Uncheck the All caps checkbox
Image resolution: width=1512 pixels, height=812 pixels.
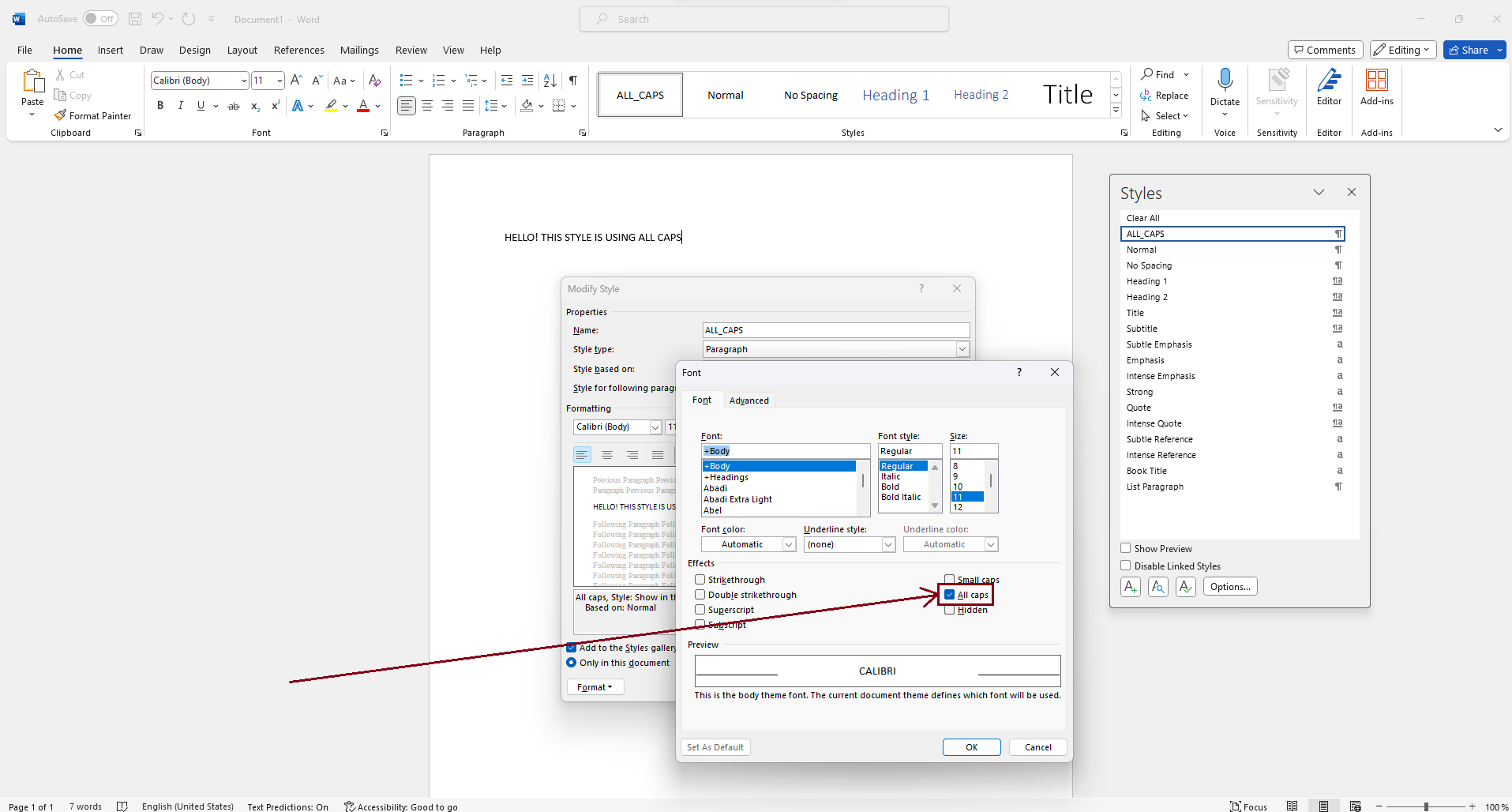950,595
